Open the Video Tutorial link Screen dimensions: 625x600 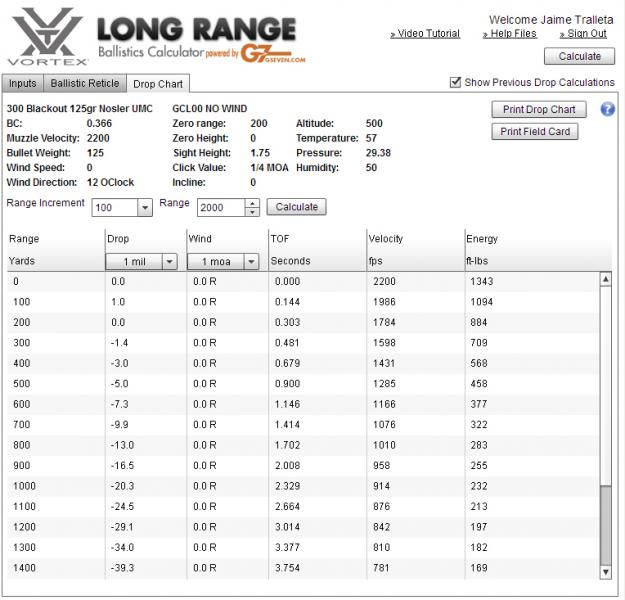tap(425, 34)
